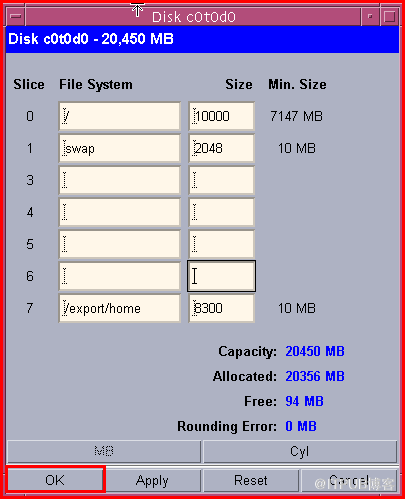
Task: Select slice 0 file system field
Action: coord(120,116)
